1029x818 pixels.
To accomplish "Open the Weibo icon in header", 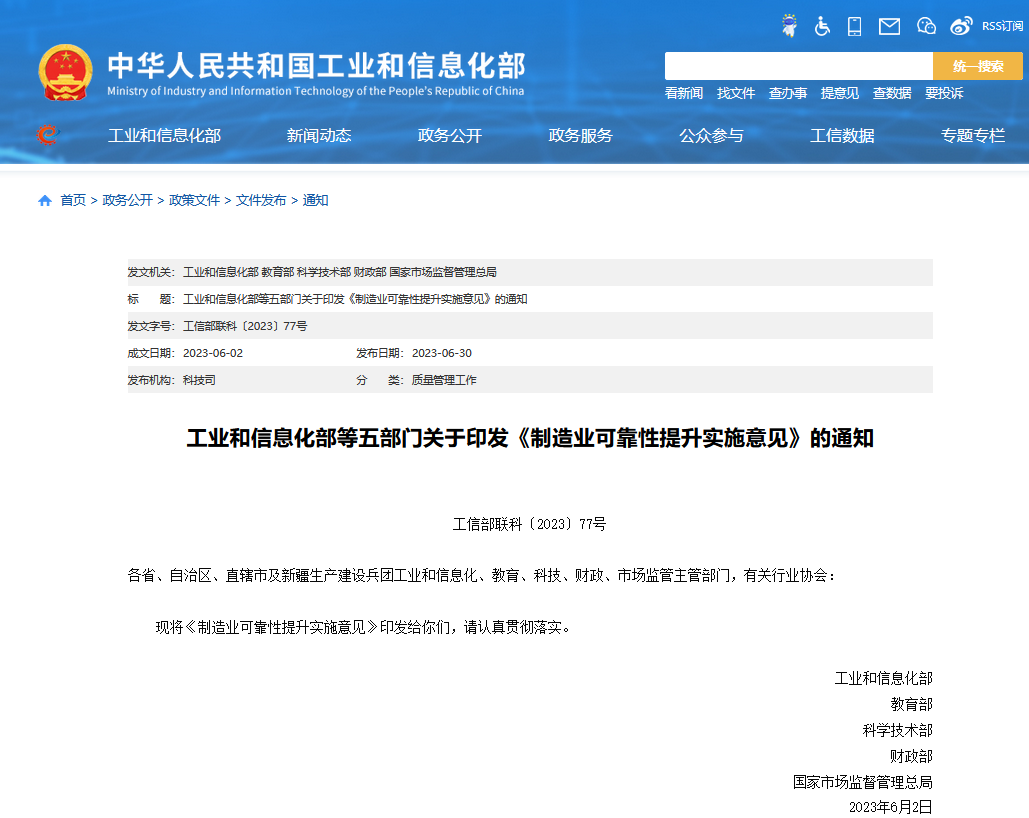I will (x=961, y=26).
